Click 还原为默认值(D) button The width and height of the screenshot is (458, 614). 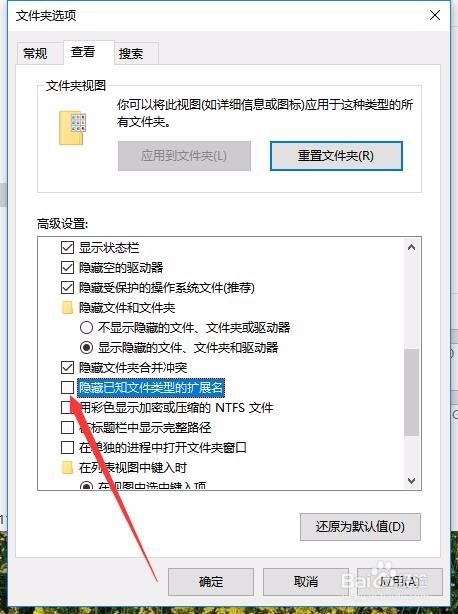click(360, 527)
